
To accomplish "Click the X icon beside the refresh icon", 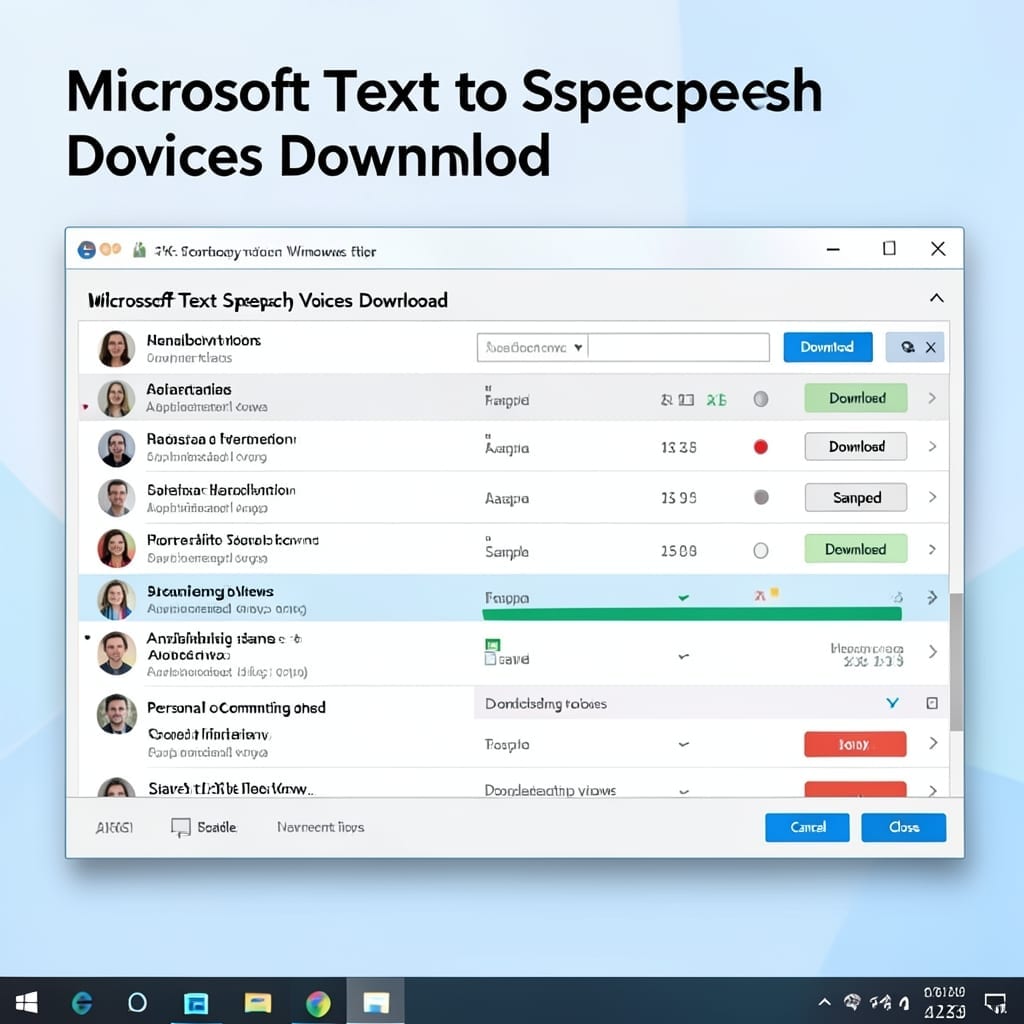I will [x=931, y=347].
